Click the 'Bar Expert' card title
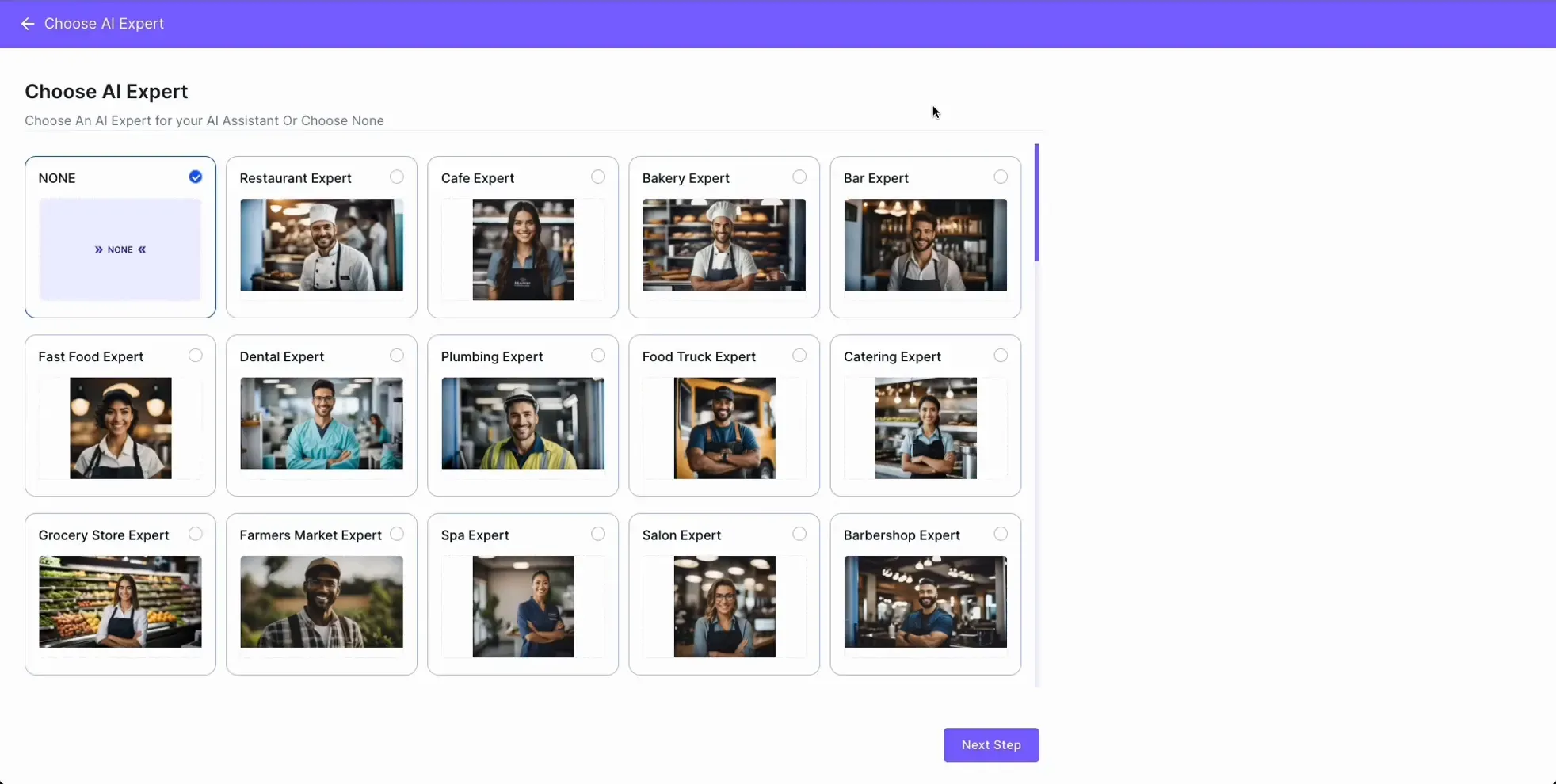 (x=876, y=178)
